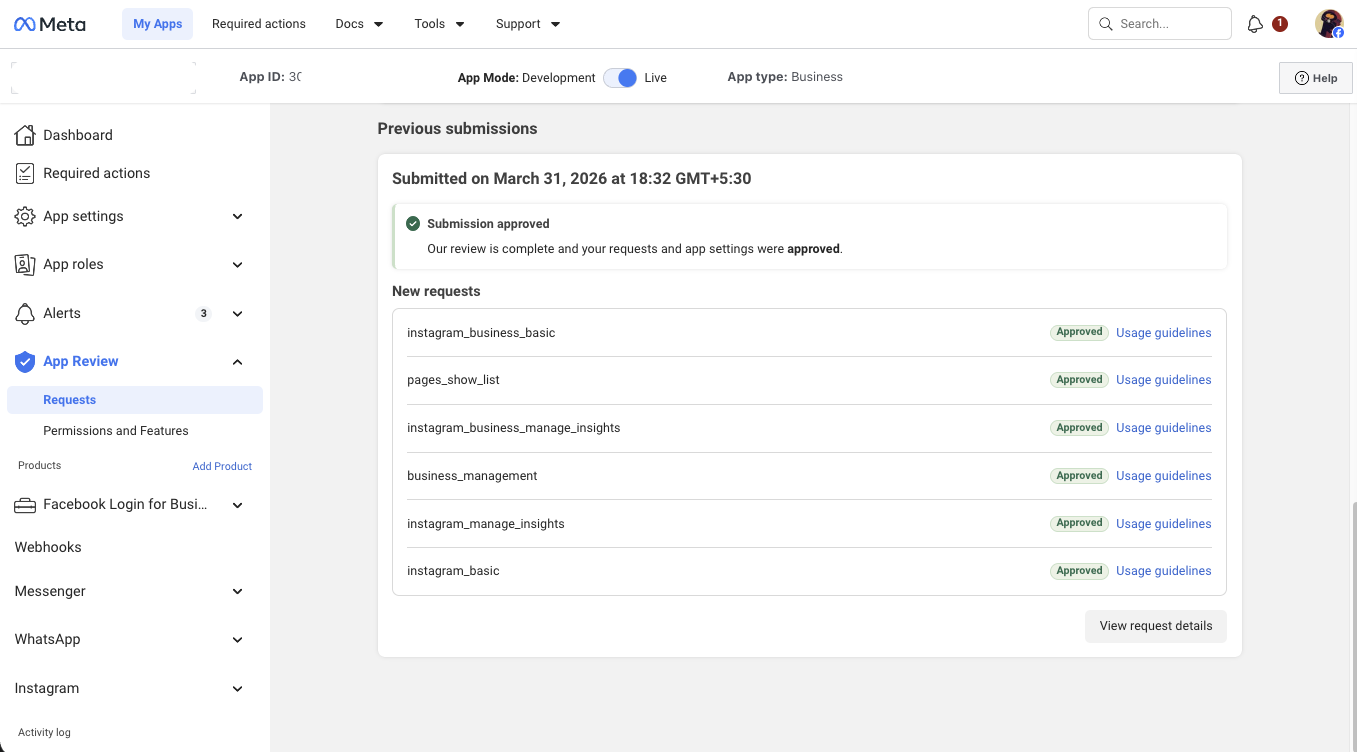Expand the App settings section

click(237, 216)
